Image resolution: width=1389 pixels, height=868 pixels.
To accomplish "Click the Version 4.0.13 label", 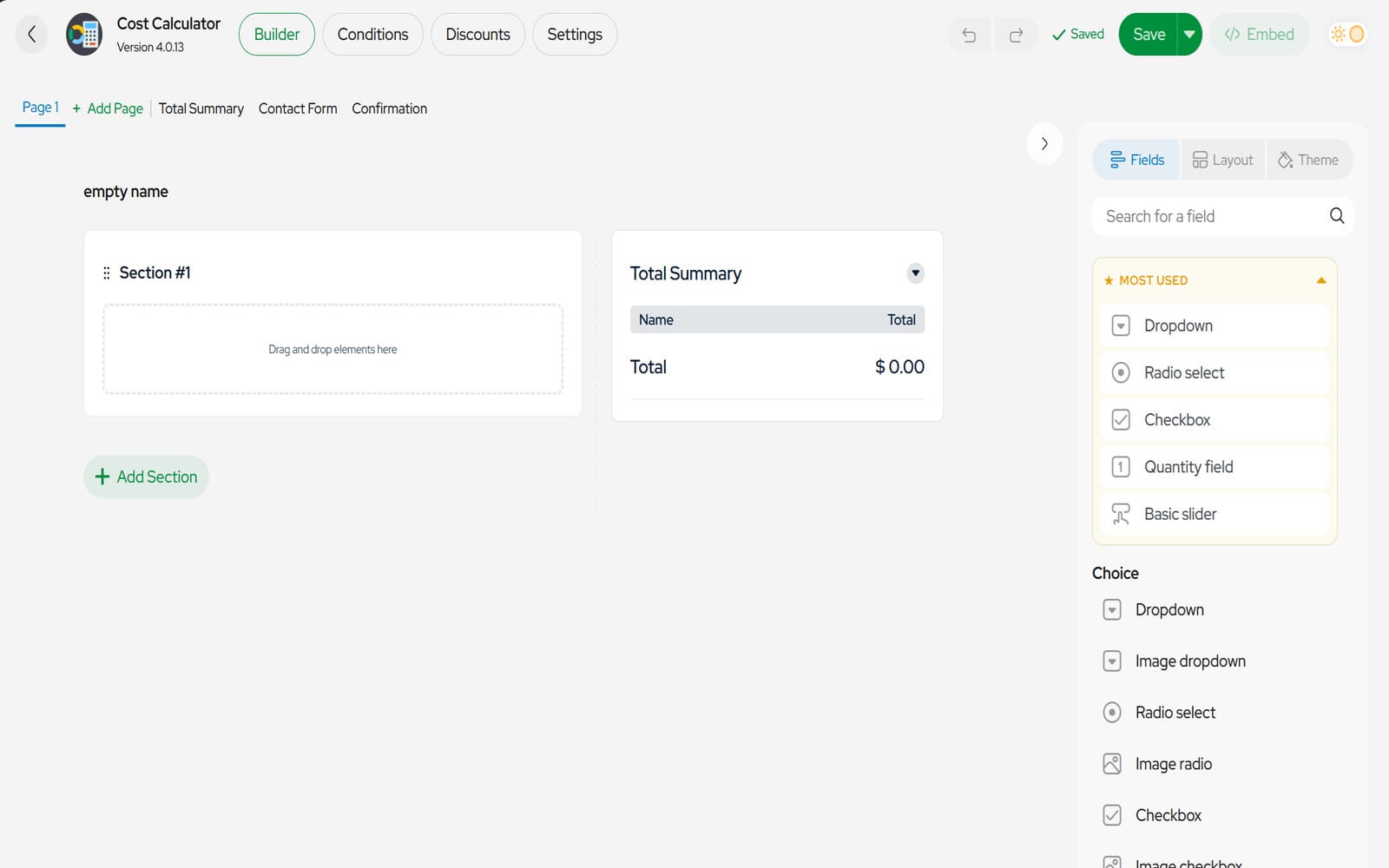I will [x=150, y=47].
